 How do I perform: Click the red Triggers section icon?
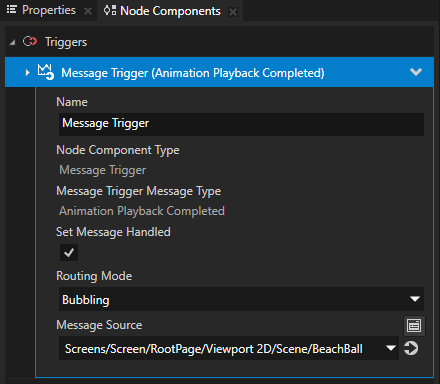(30, 42)
